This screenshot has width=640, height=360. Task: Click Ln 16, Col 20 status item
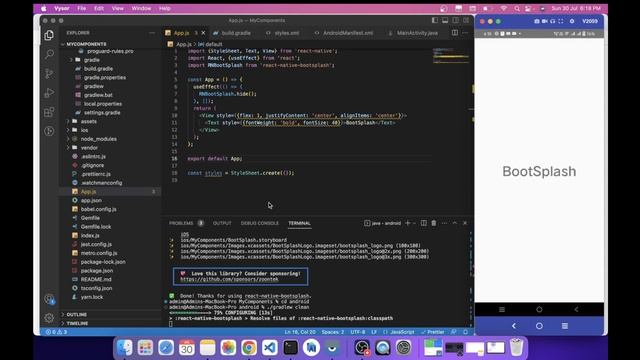300,332
